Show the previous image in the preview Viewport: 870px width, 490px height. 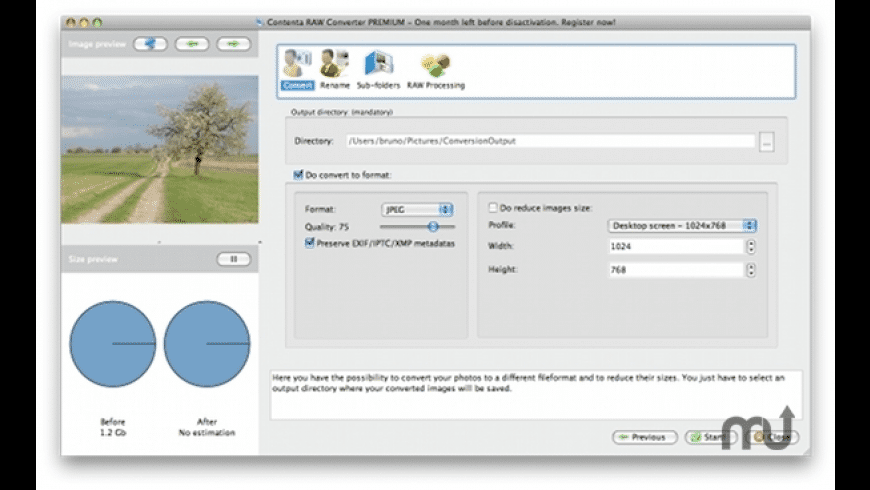(x=192, y=44)
